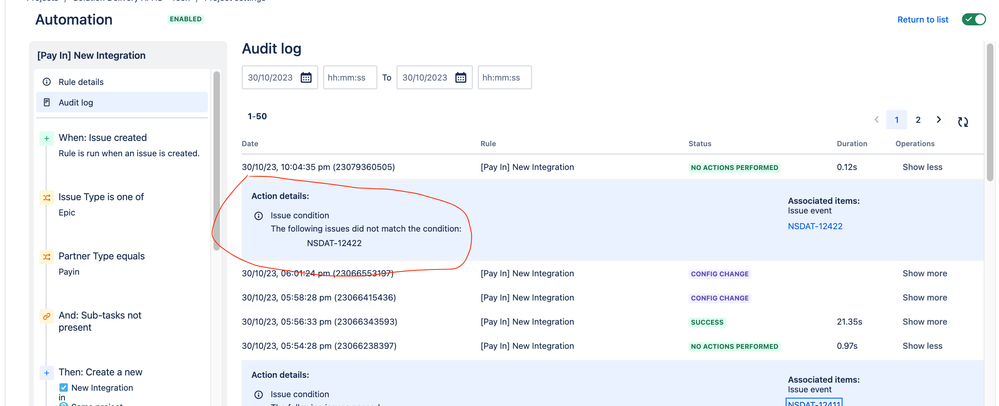Click the 21.35s duration value
Viewport: 999px width, 406px height.
pos(849,322)
